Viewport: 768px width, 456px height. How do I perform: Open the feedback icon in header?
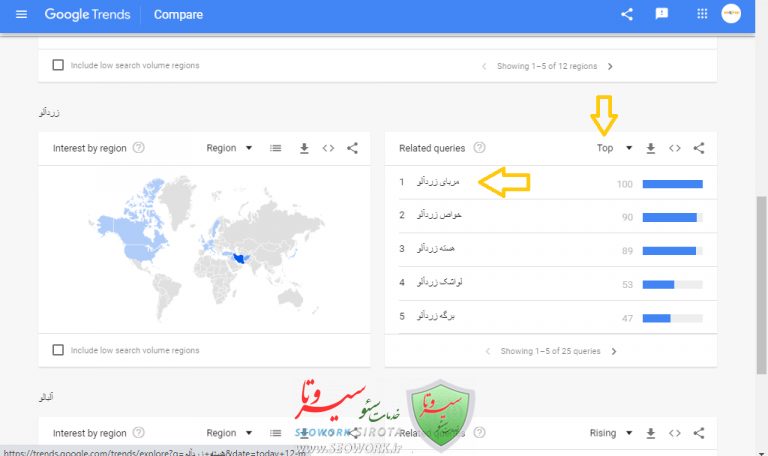coord(661,14)
